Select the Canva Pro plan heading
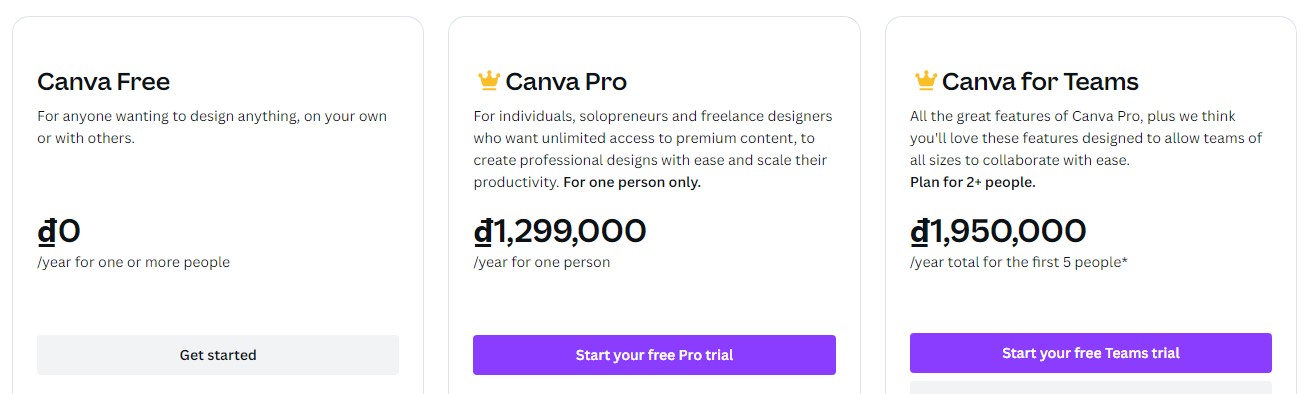1311x394 pixels. coord(566,81)
